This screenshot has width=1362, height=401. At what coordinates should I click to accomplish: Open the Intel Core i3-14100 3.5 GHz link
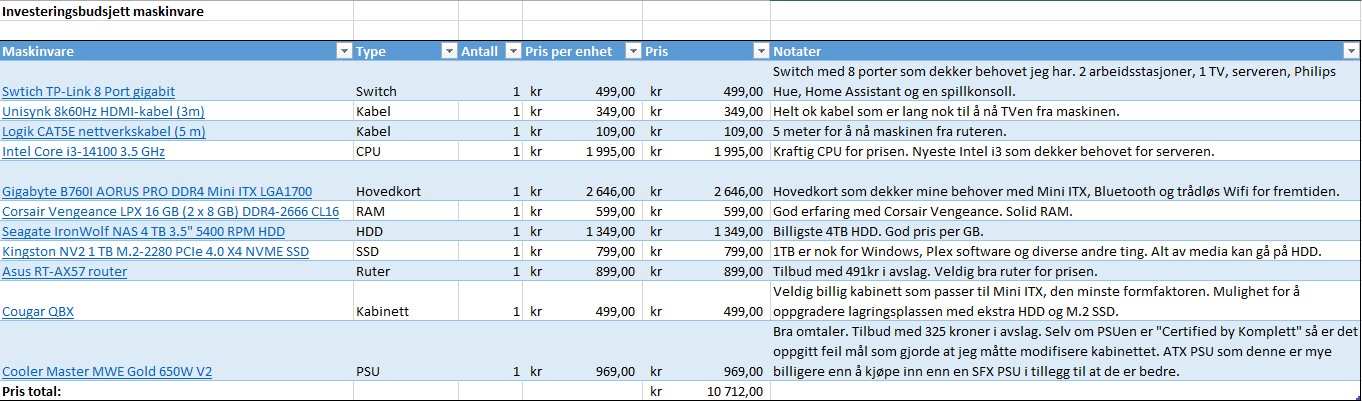[84, 151]
